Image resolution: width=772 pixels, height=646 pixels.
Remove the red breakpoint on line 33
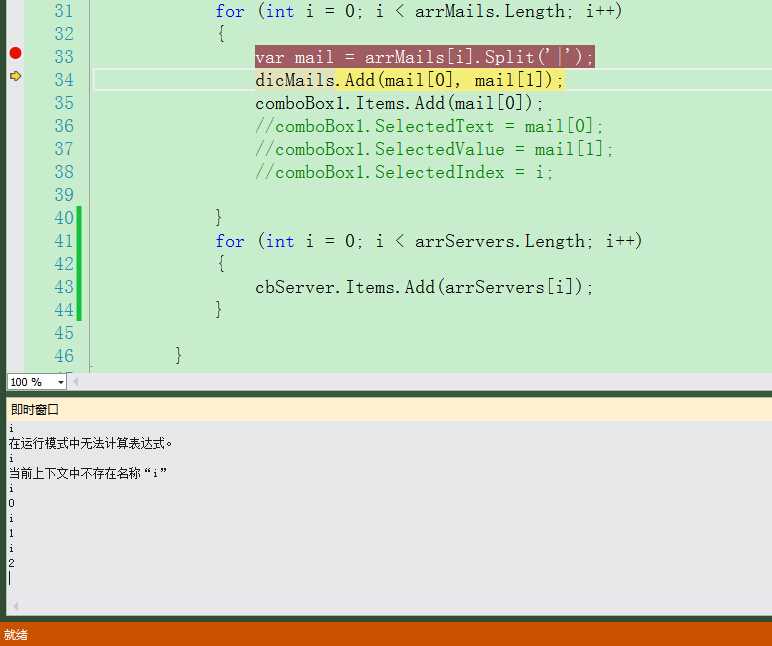click(15, 53)
